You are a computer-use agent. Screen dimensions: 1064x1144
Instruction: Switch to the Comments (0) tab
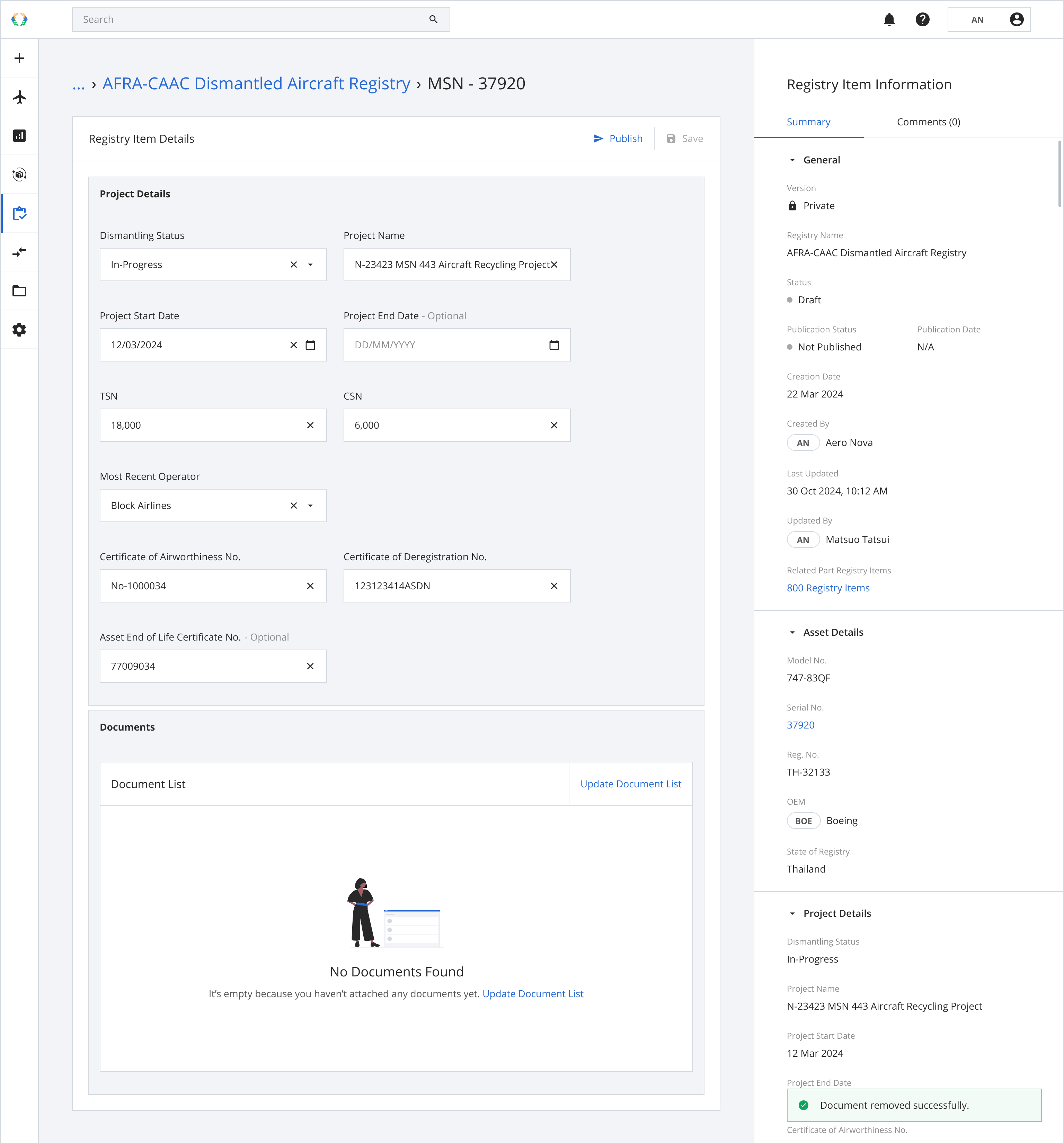point(928,122)
